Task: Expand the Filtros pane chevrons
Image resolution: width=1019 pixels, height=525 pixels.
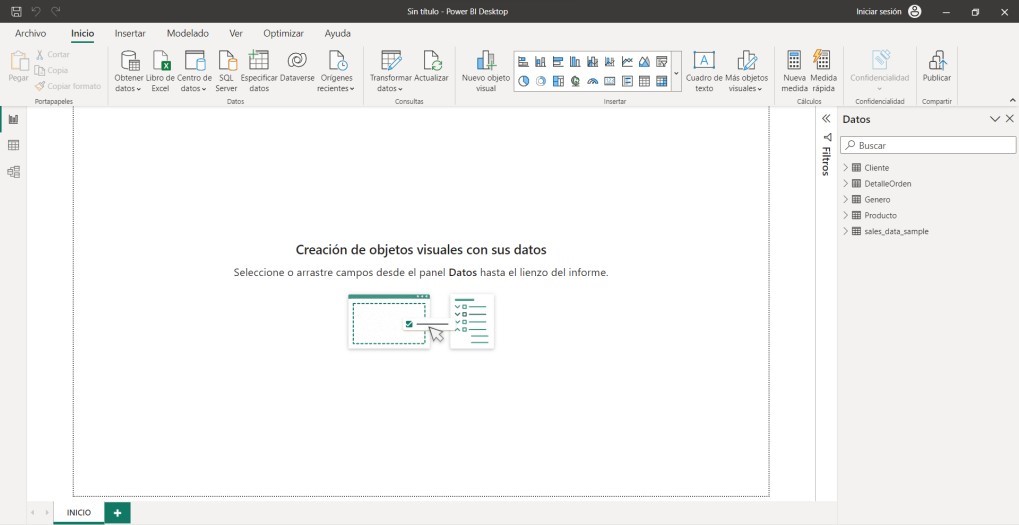Action: pos(826,118)
